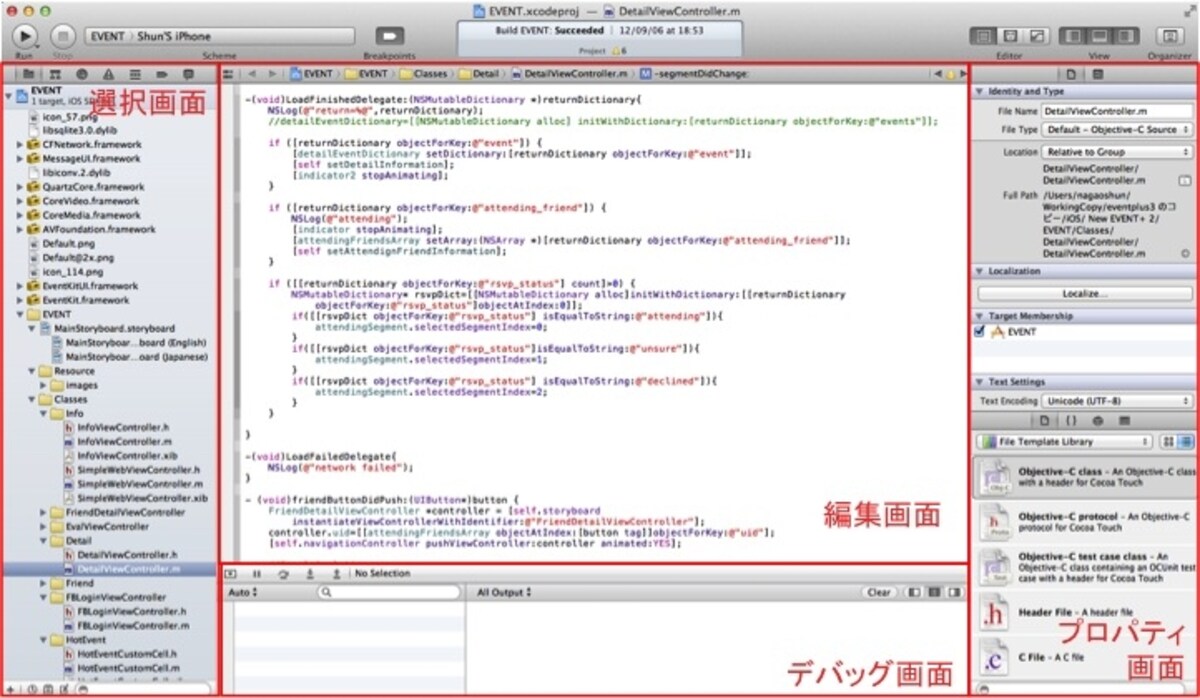1200x698 pixels.
Task: Open the File Type dropdown
Action: click(1116, 130)
